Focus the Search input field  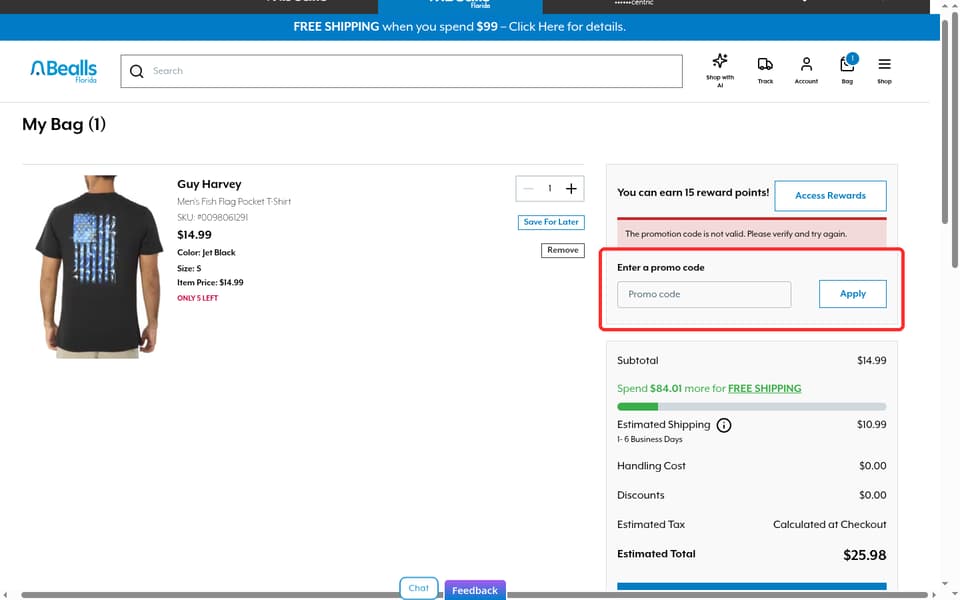click(402, 71)
